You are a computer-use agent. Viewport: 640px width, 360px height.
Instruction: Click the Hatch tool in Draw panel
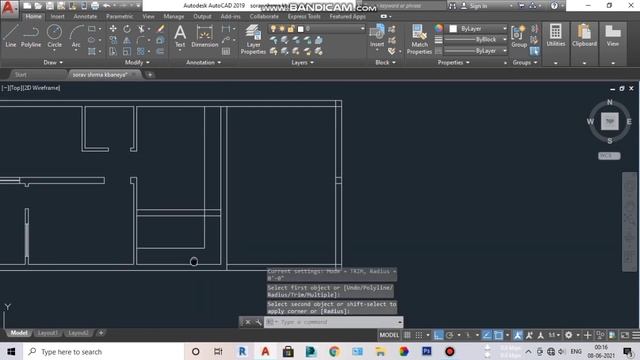(92, 51)
